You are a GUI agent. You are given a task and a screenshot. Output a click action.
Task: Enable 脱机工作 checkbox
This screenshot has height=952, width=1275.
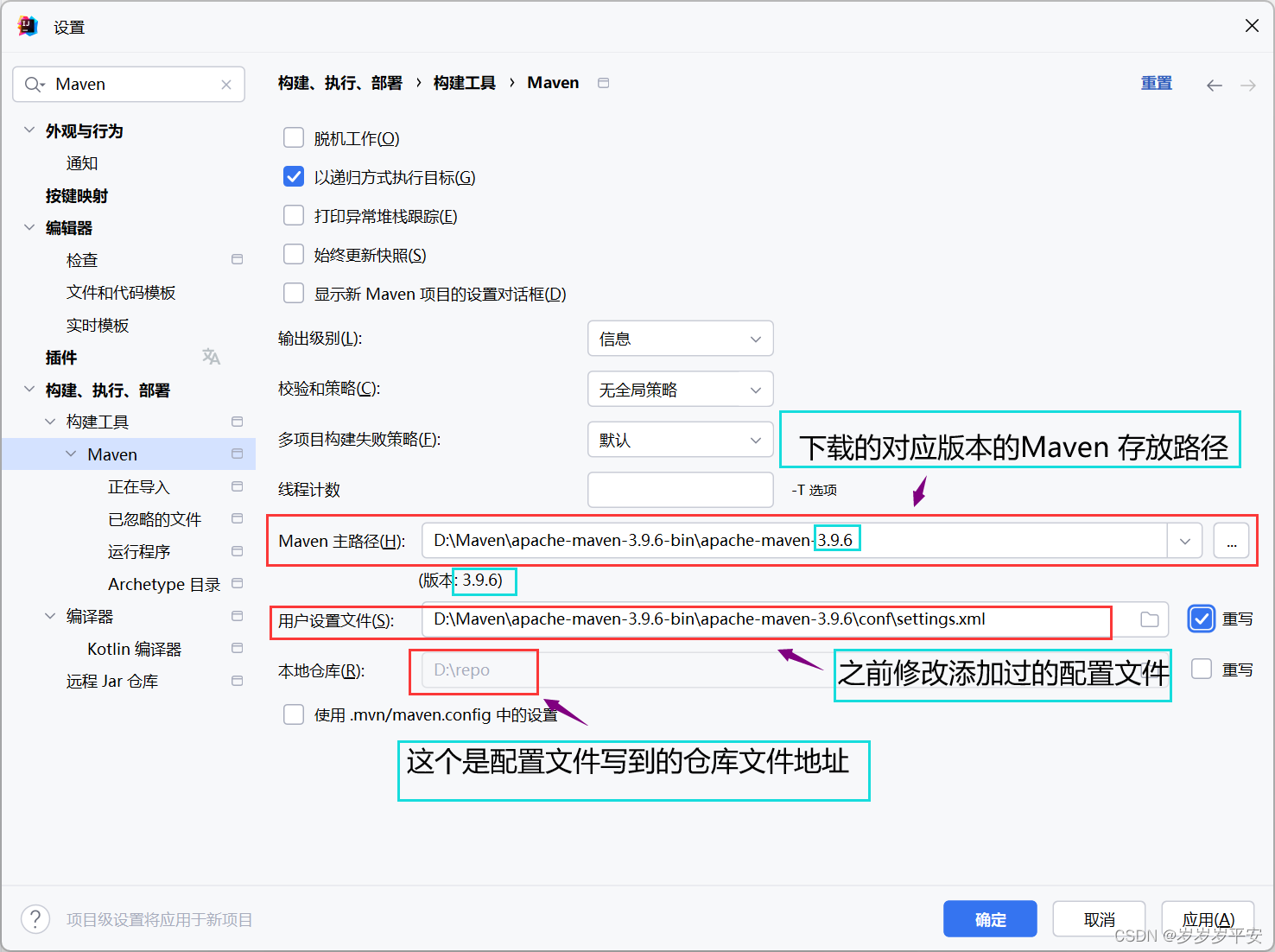294,137
